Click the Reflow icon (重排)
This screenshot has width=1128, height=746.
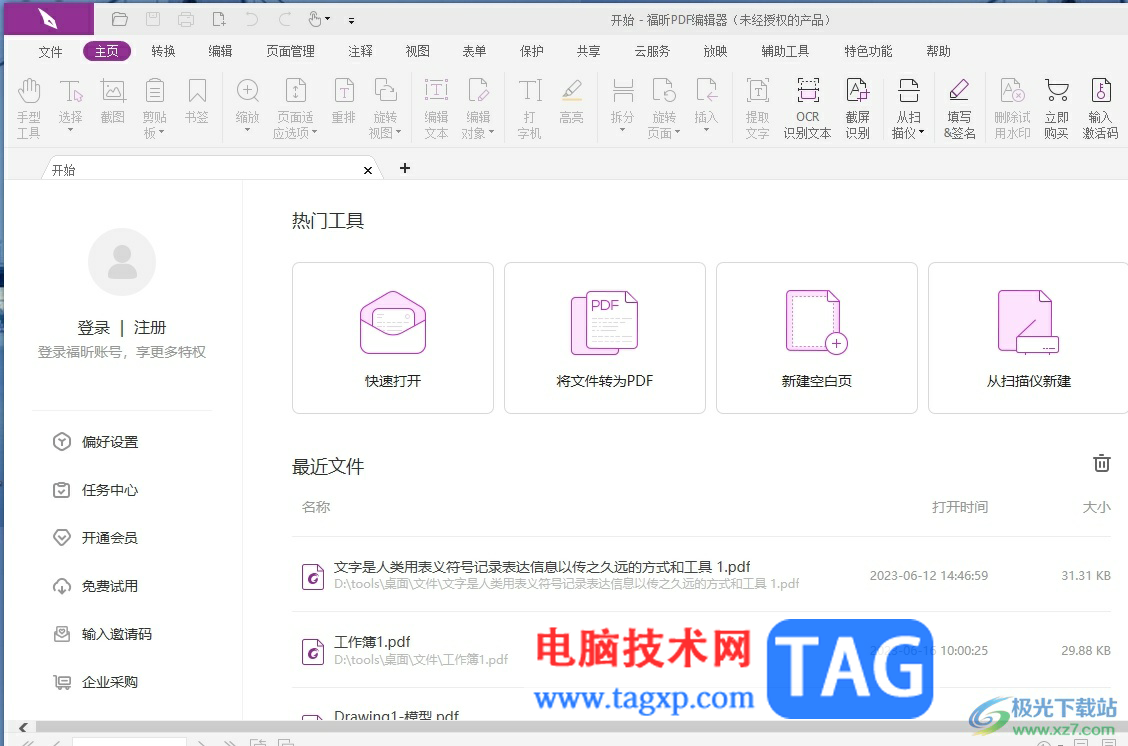[x=344, y=101]
